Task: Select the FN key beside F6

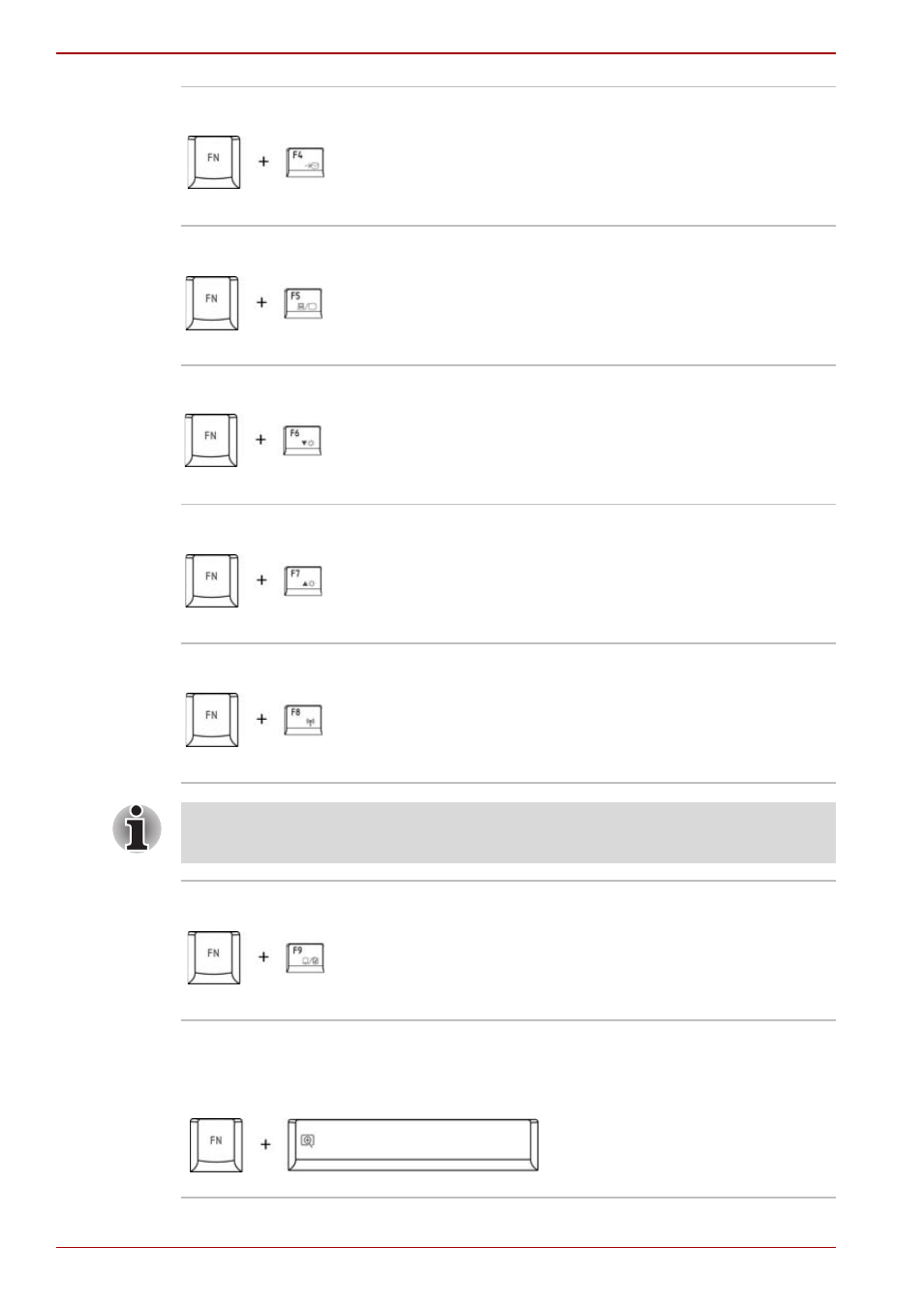Action: (211, 440)
